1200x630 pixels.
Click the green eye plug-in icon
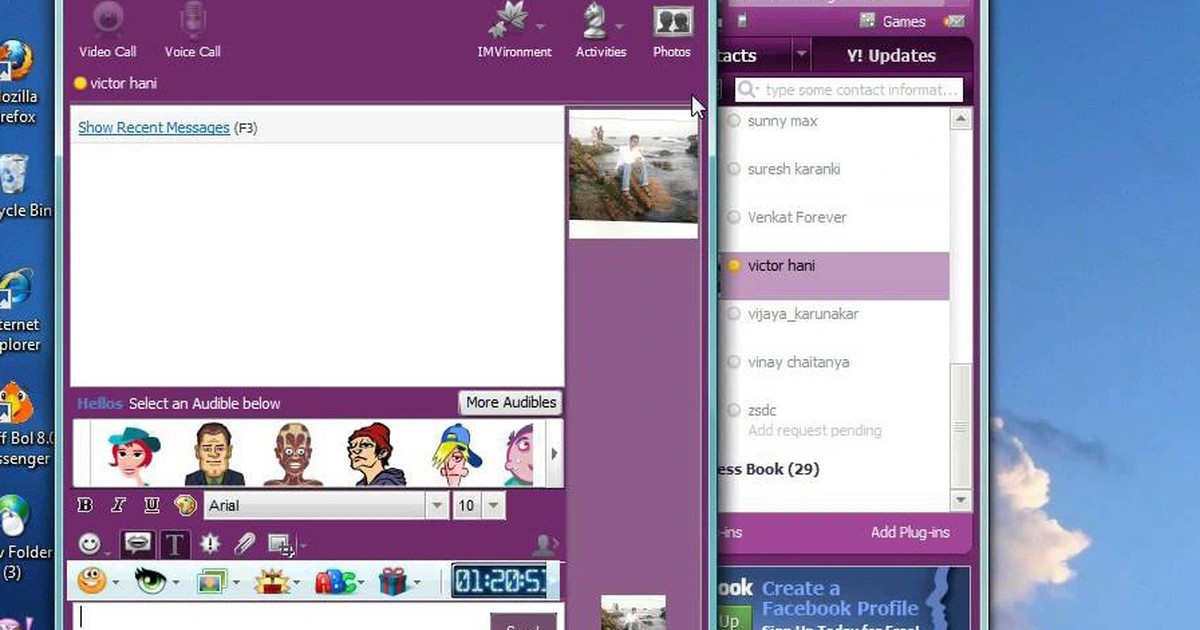151,581
